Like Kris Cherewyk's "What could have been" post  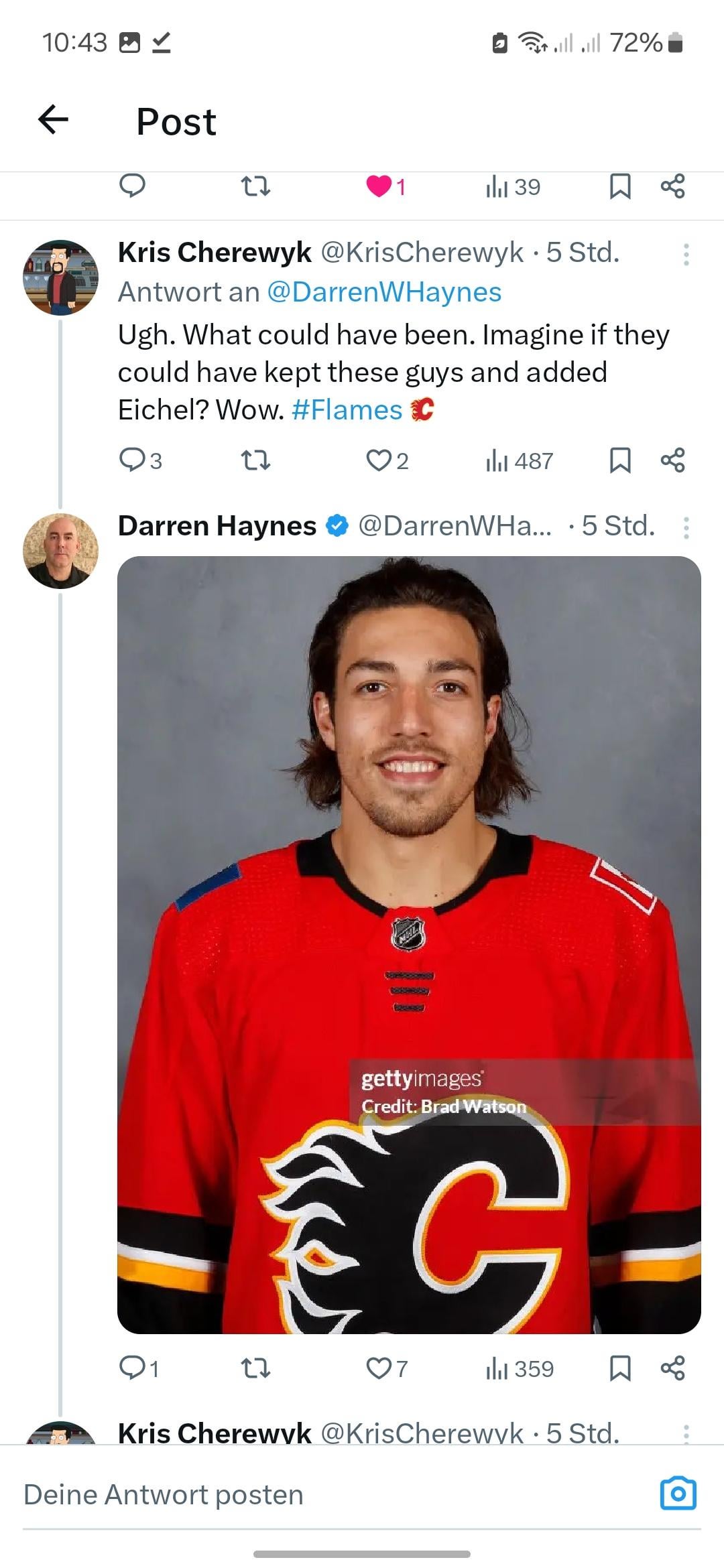pyautogui.click(x=379, y=460)
